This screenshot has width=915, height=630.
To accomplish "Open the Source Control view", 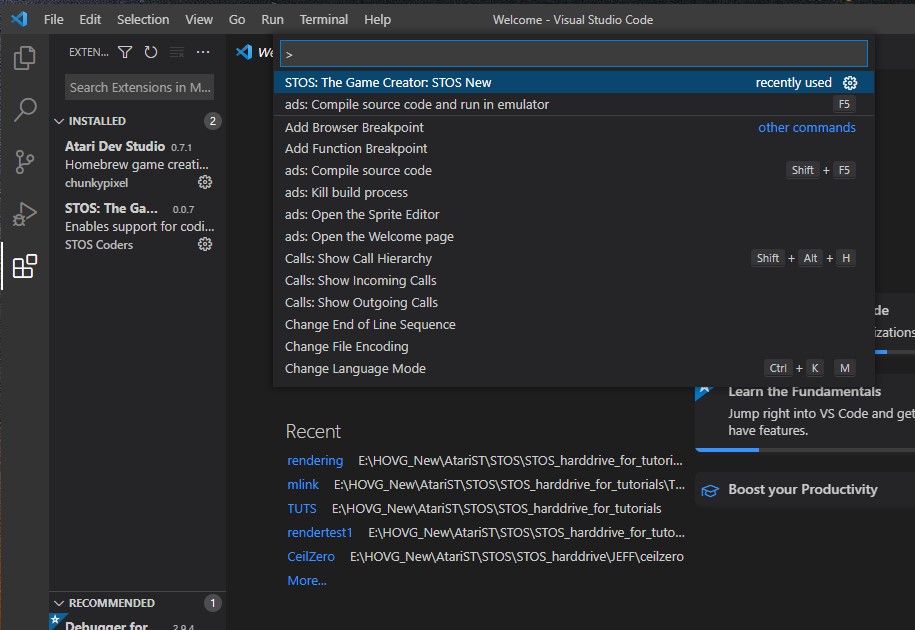I will tap(25, 162).
